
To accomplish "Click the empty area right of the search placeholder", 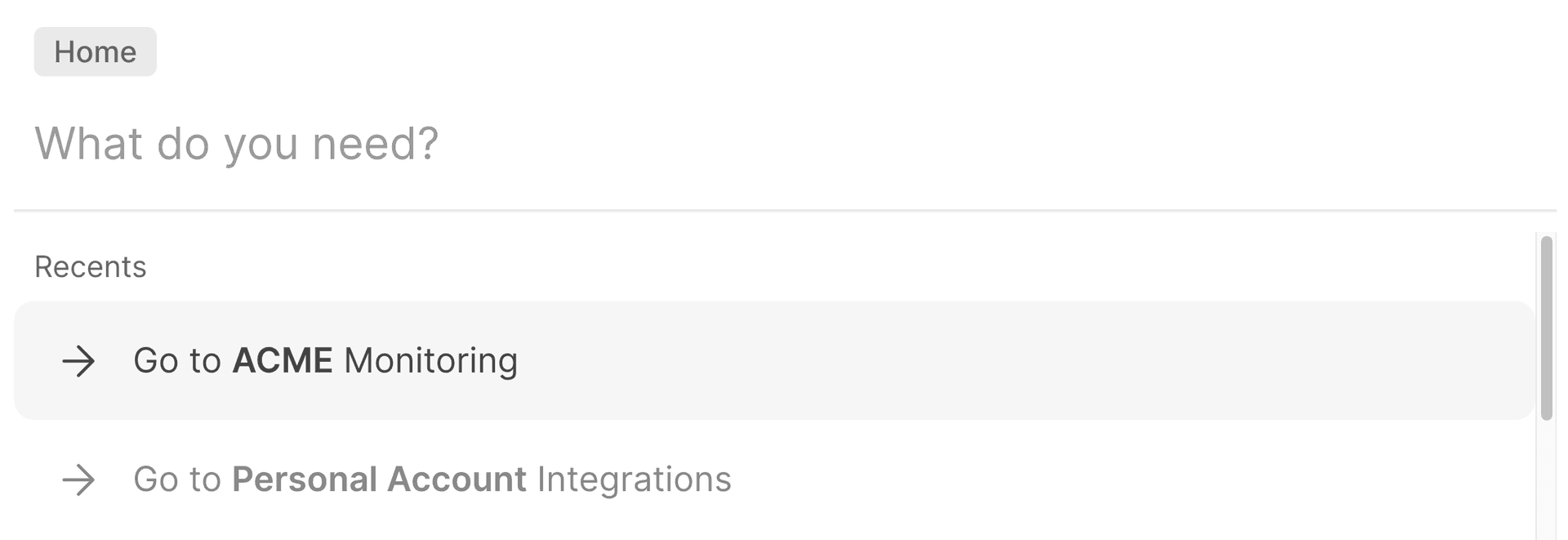I will point(980,144).
